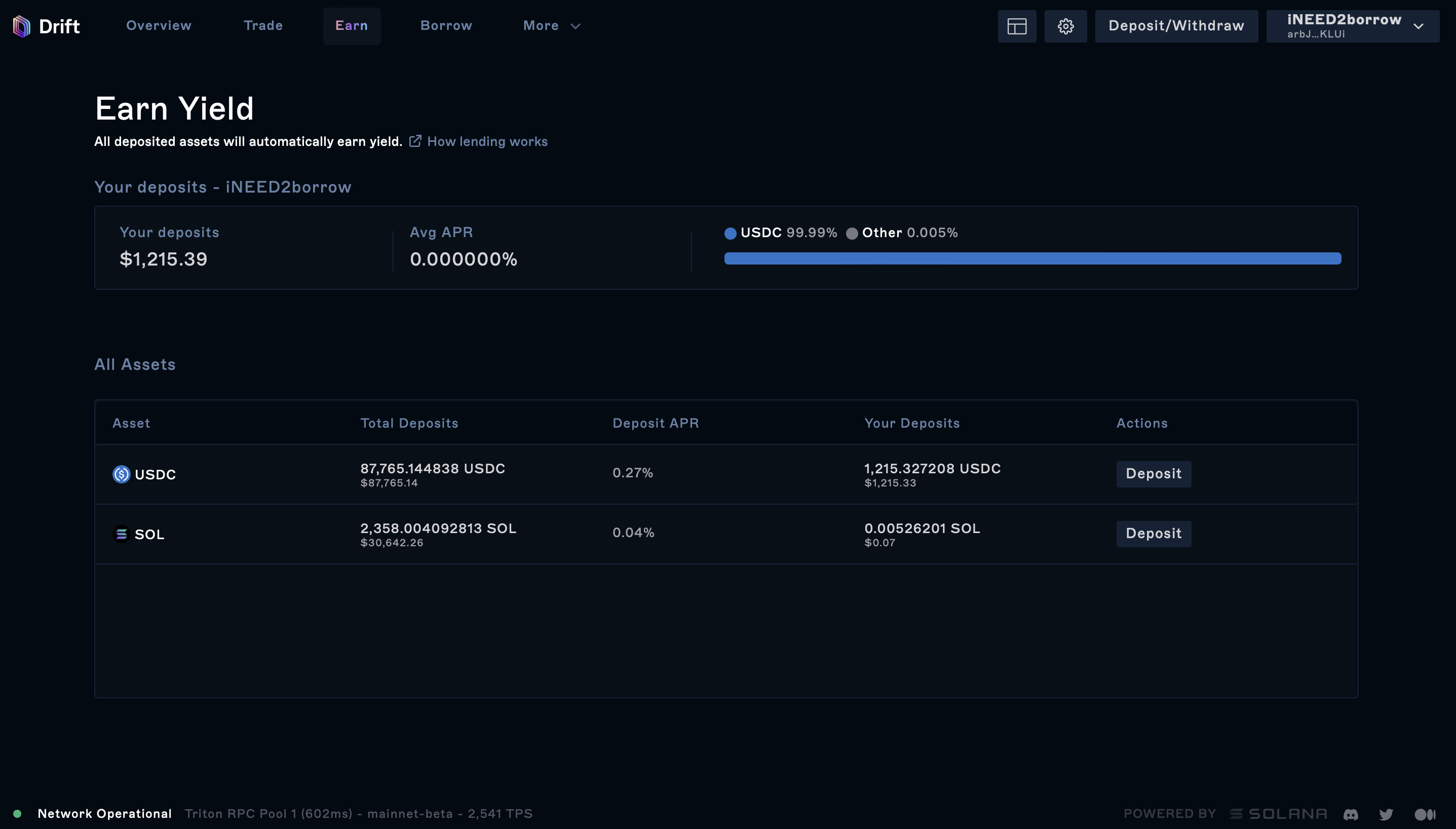Sort by Deposit APR column header
This screenshot has height=829, width=1456.
point(655,423)
